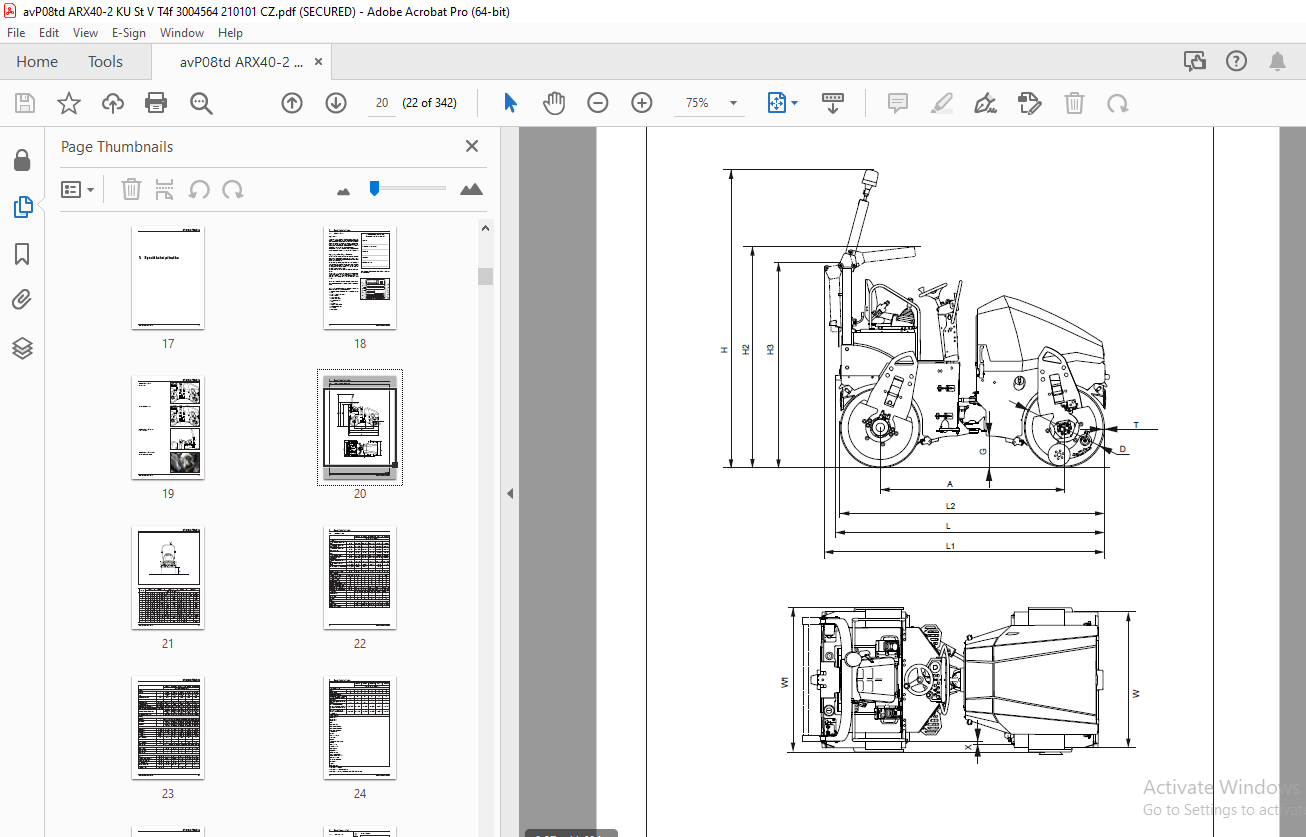Open Bookmarks panel in sidebar
The image size is (1306, 837).
coord(22,254)
